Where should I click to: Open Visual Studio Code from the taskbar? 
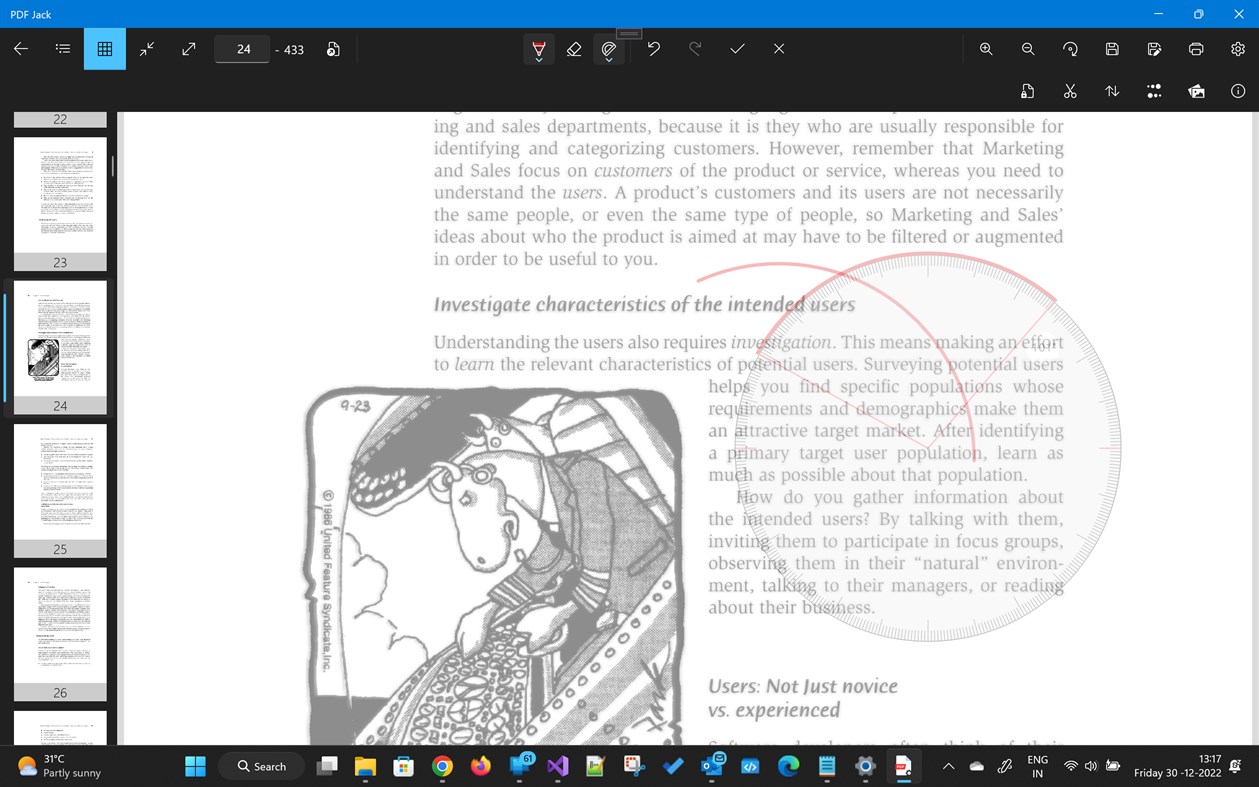tap(557, 766)
